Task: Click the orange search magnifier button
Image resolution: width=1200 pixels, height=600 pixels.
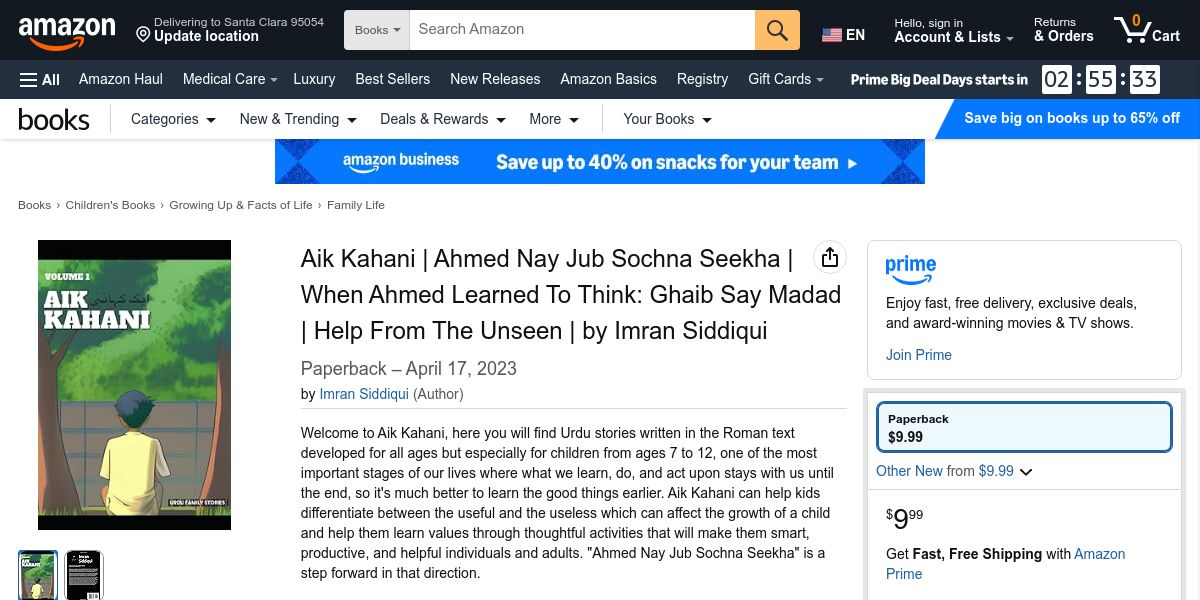Action: tap(777, 30)
